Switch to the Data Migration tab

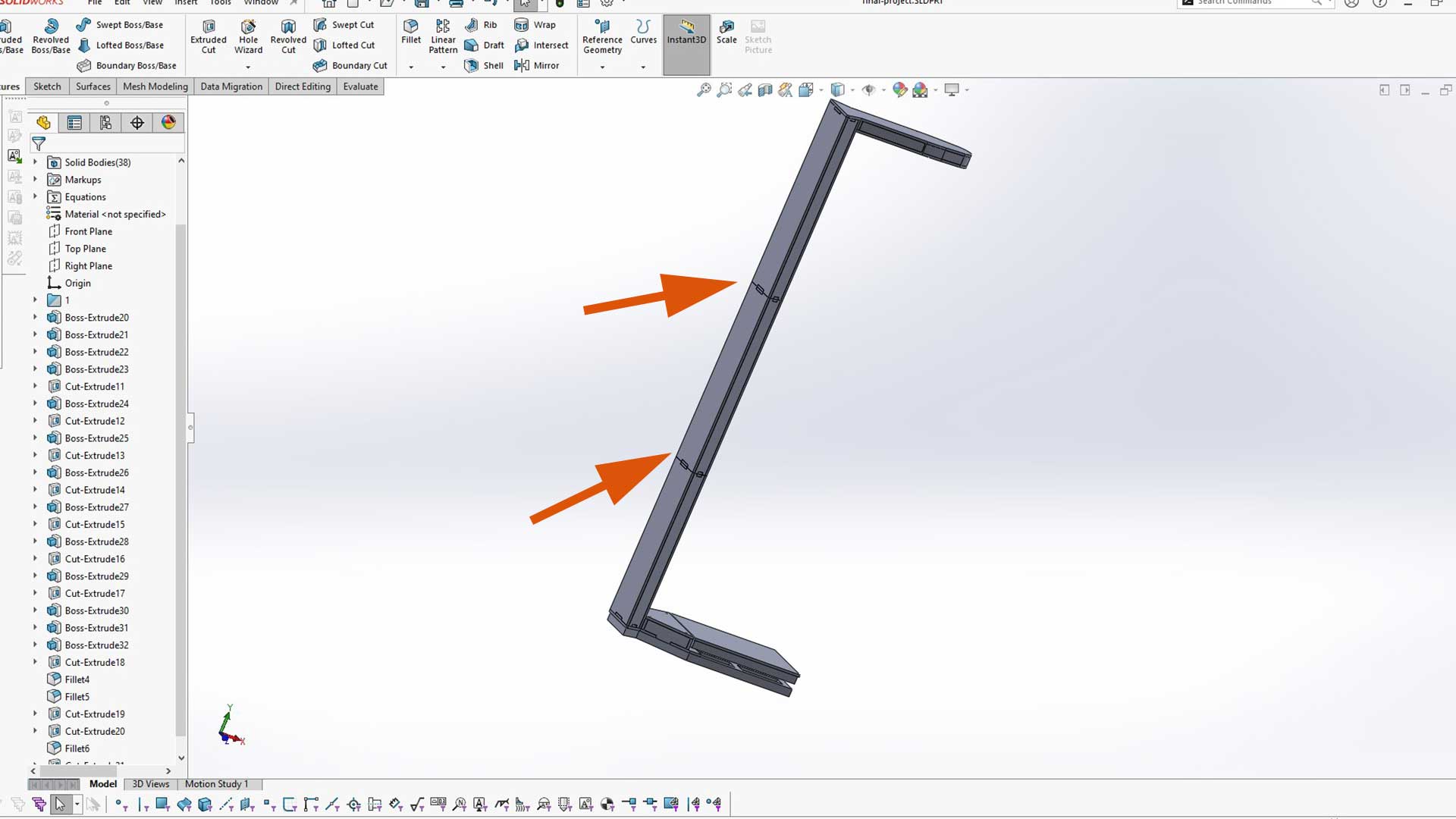(231, 86)
